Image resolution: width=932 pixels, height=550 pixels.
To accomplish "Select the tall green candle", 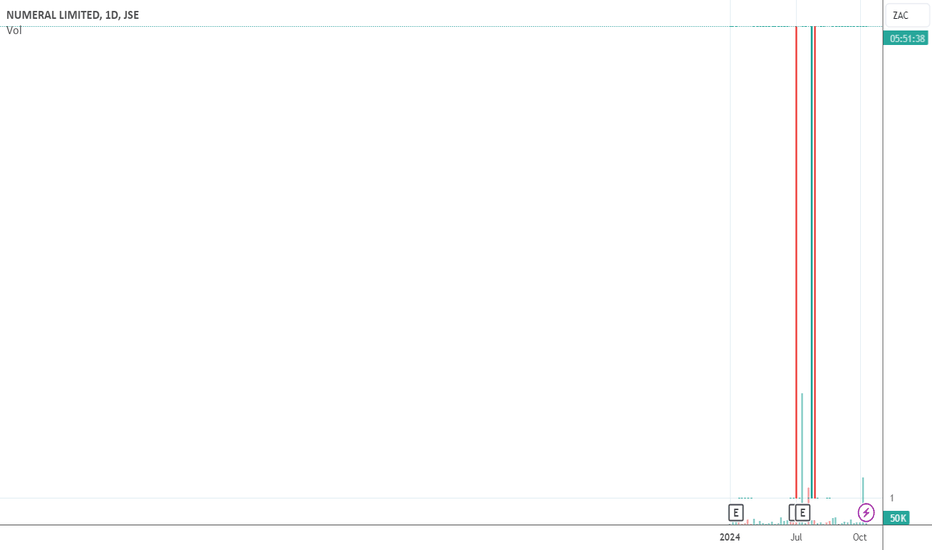I will (x=811, y=262).
